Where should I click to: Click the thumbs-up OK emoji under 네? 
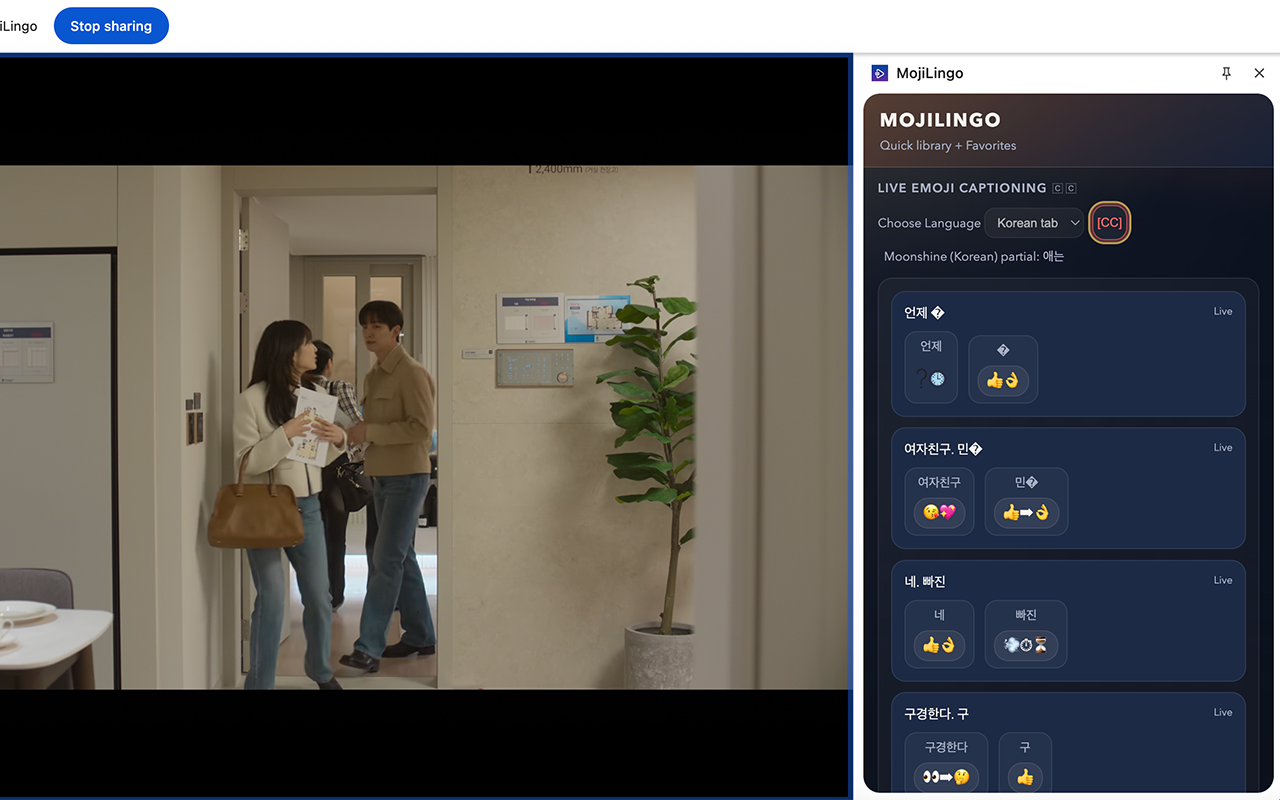[939, 645]
